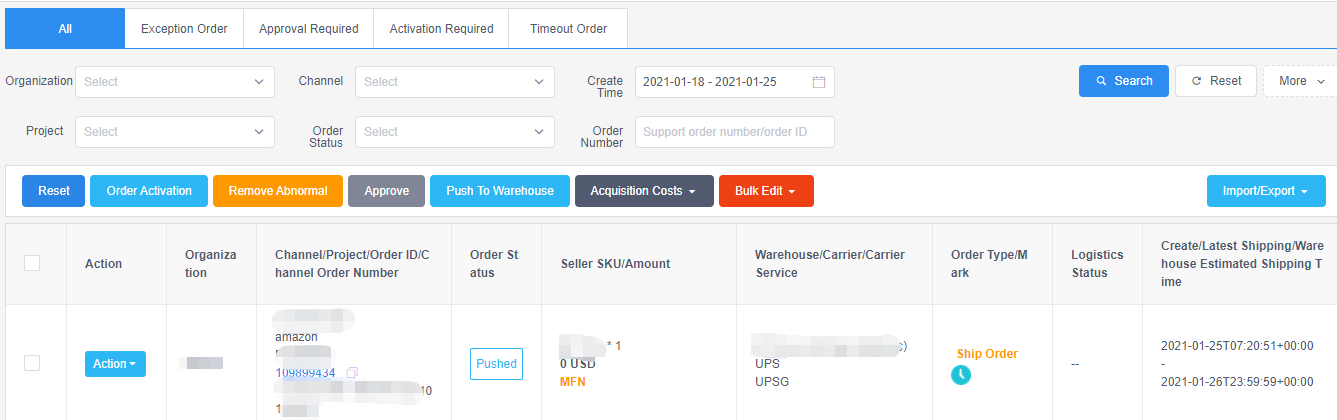1337x420 pixels.
Task: Open the Organization select dropdown
Action: click(175, 82)
